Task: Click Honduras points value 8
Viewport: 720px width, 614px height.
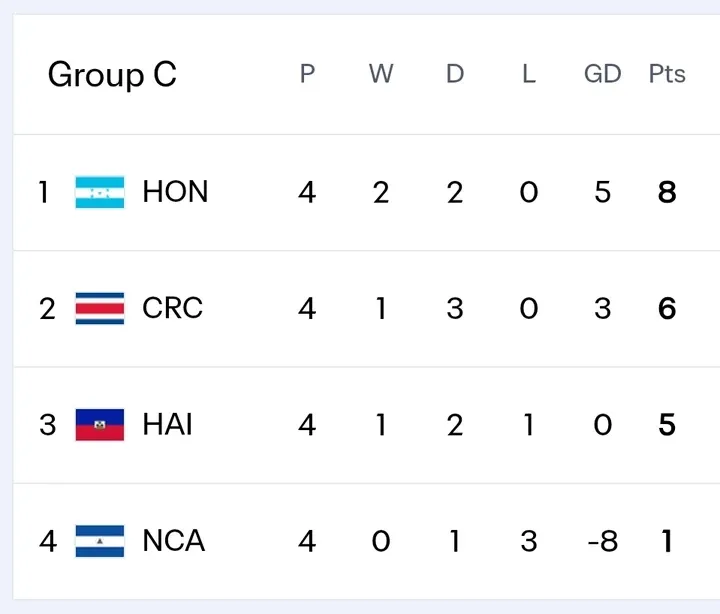Action: click(667, 192)
